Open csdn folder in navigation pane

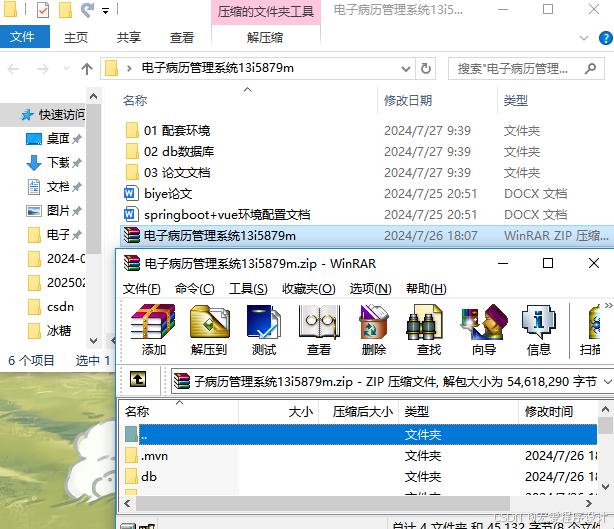coord(51,307)
